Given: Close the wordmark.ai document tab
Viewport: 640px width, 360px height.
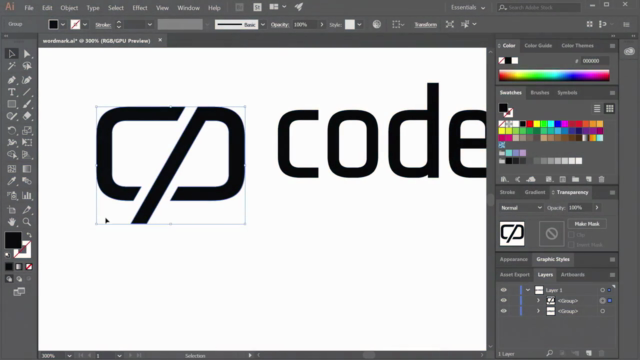Looking at the screenshot, I should click(x=160, y=40).
